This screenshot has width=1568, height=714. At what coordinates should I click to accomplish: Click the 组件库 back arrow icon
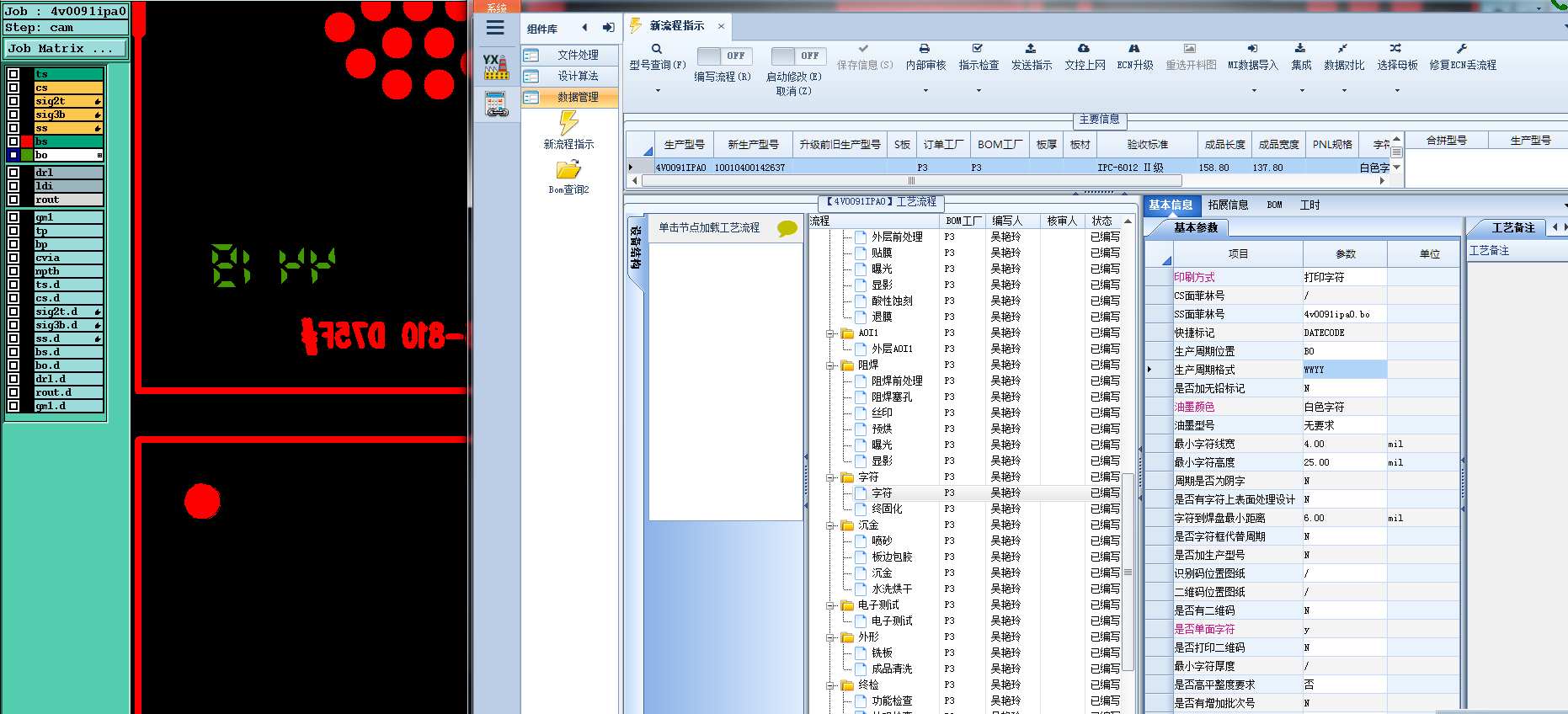(x=584, y=28)
